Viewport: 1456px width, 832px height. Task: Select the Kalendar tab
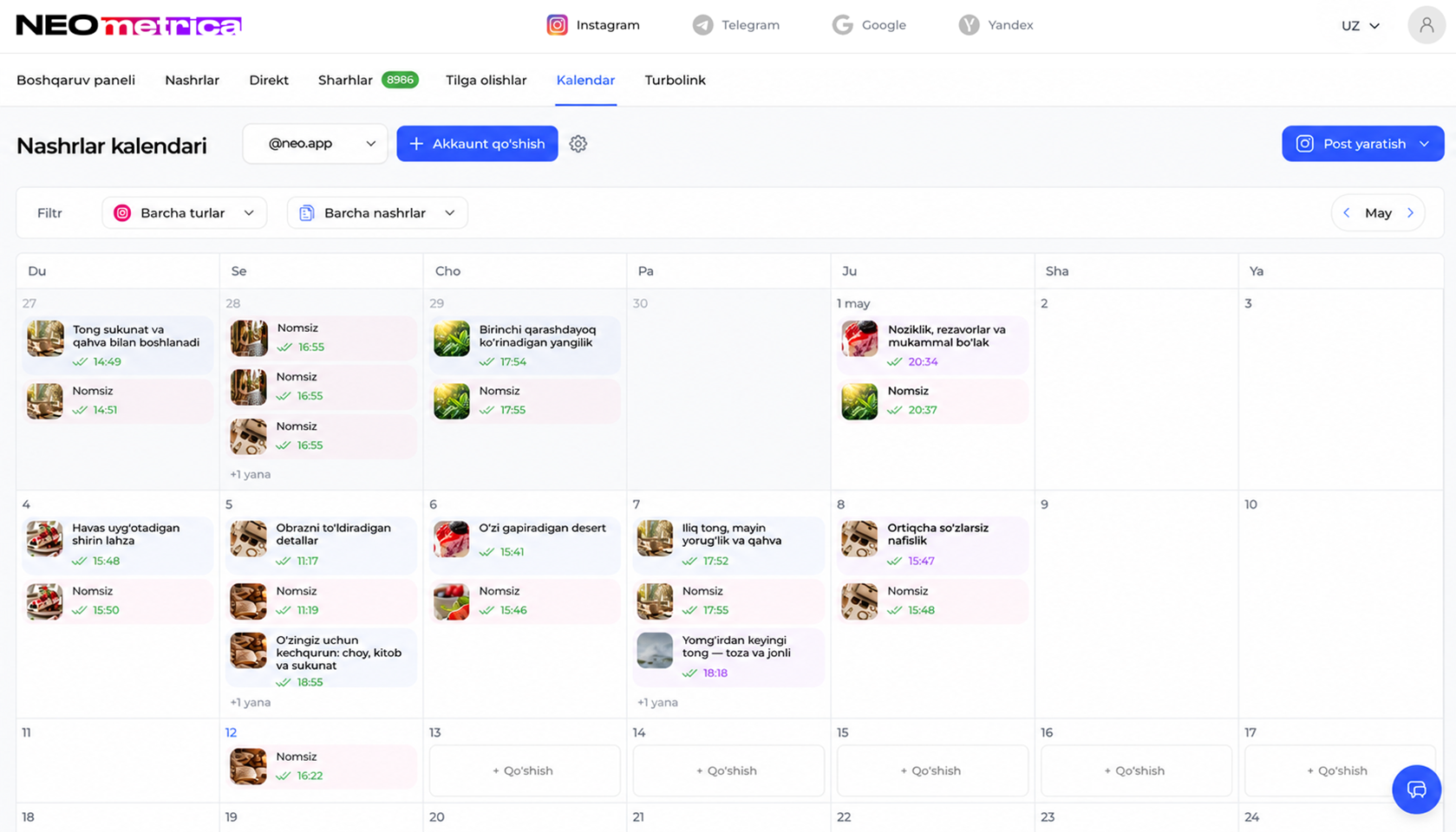tap(585, 80)
